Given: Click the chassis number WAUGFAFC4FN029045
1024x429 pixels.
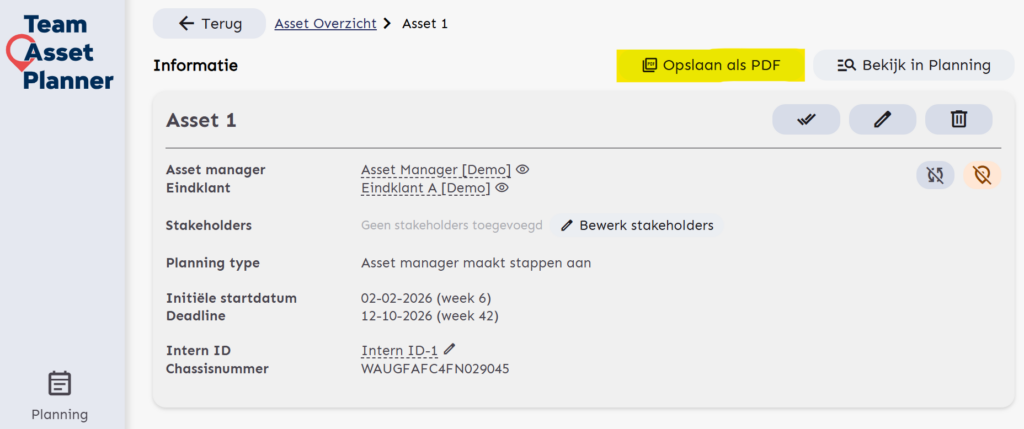Looking at the screenshot, I should coord(435,369).
